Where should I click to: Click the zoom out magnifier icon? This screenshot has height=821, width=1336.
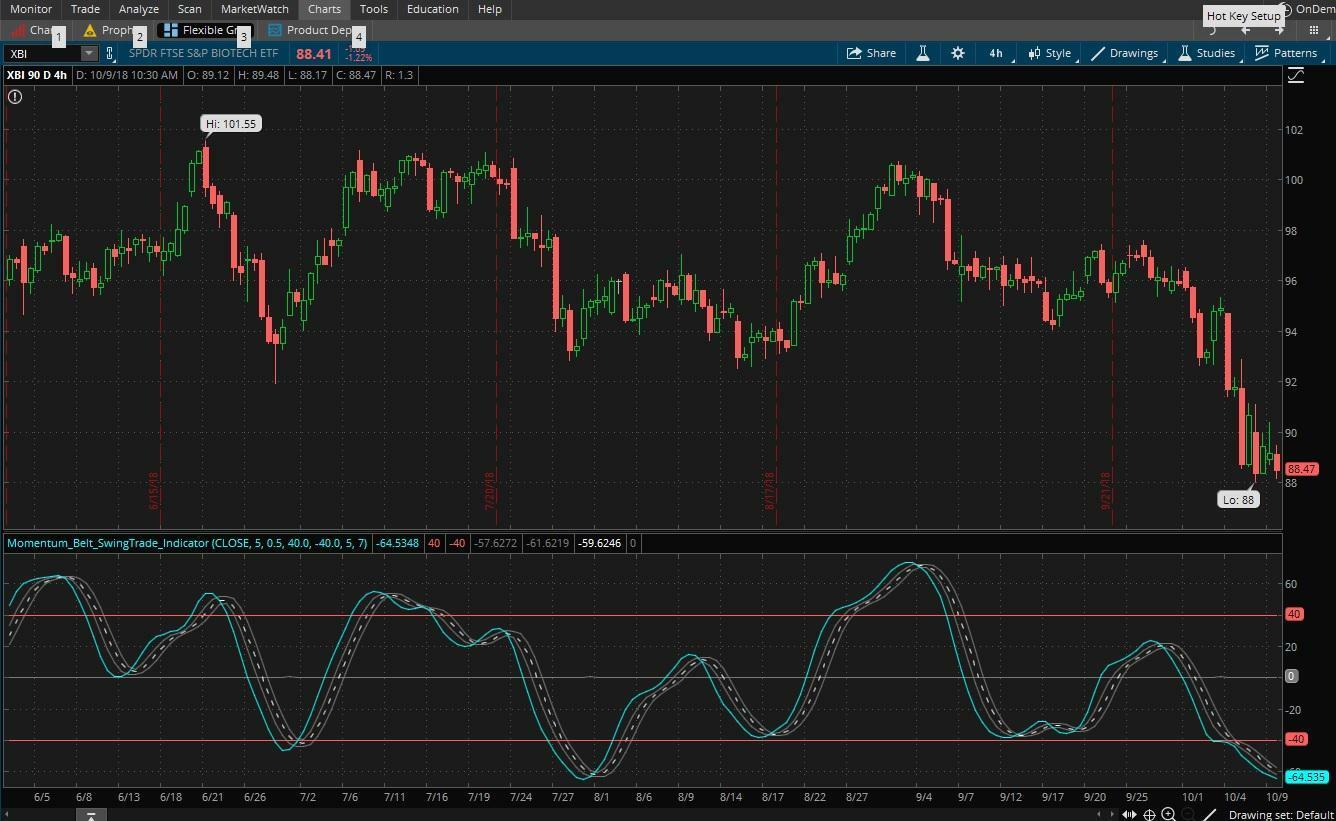point(1188,815)
